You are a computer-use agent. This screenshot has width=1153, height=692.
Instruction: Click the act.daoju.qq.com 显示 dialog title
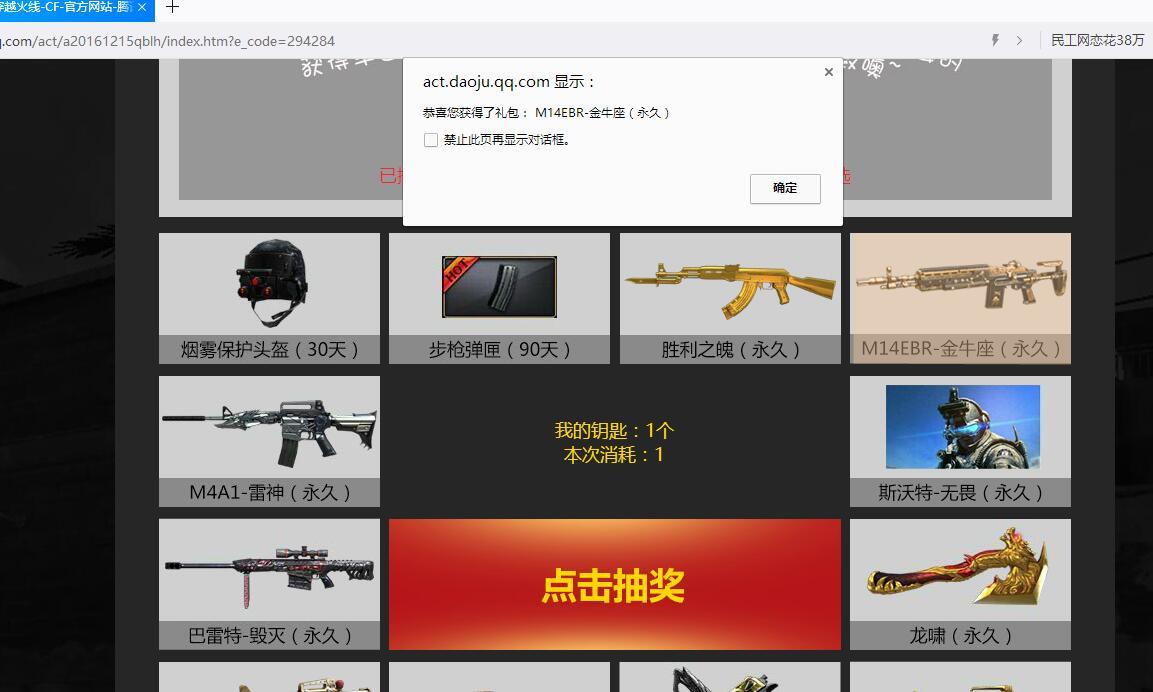click(508, 82)
